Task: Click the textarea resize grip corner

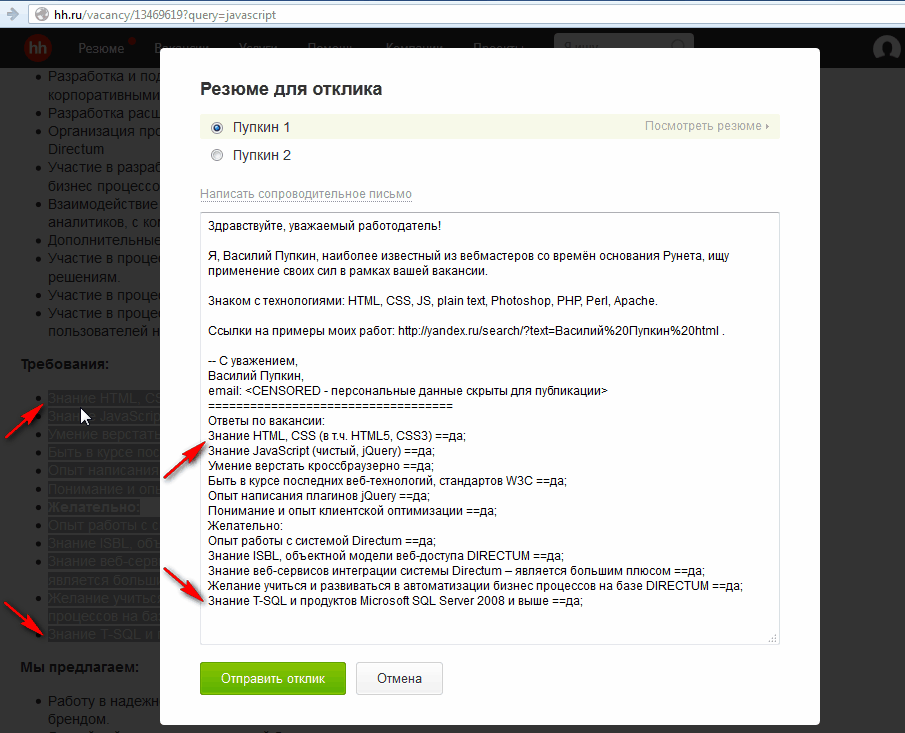Action: [x=772, y=638]
